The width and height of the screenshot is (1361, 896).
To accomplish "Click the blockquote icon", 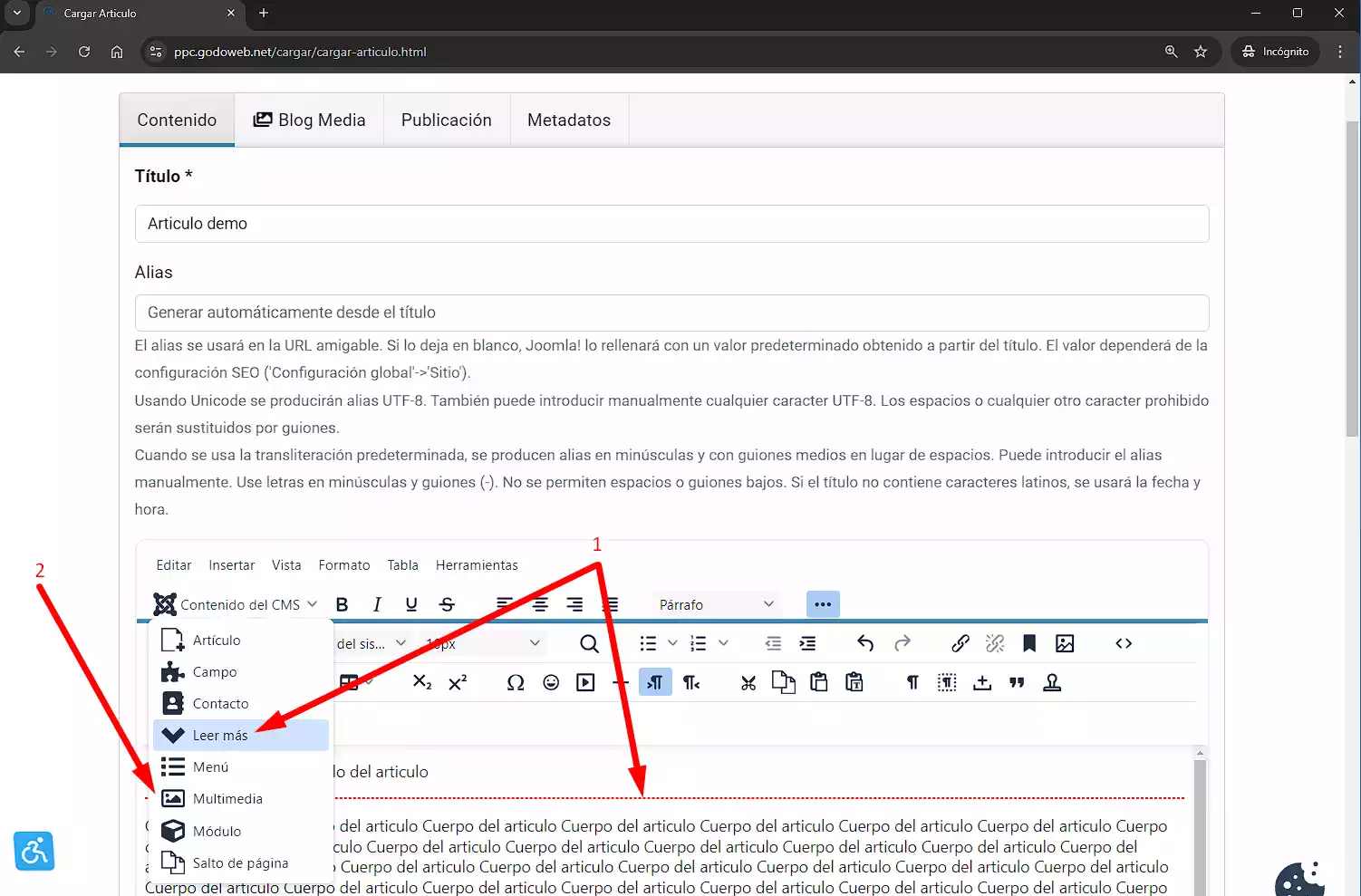I will [x=1017, y=682].
